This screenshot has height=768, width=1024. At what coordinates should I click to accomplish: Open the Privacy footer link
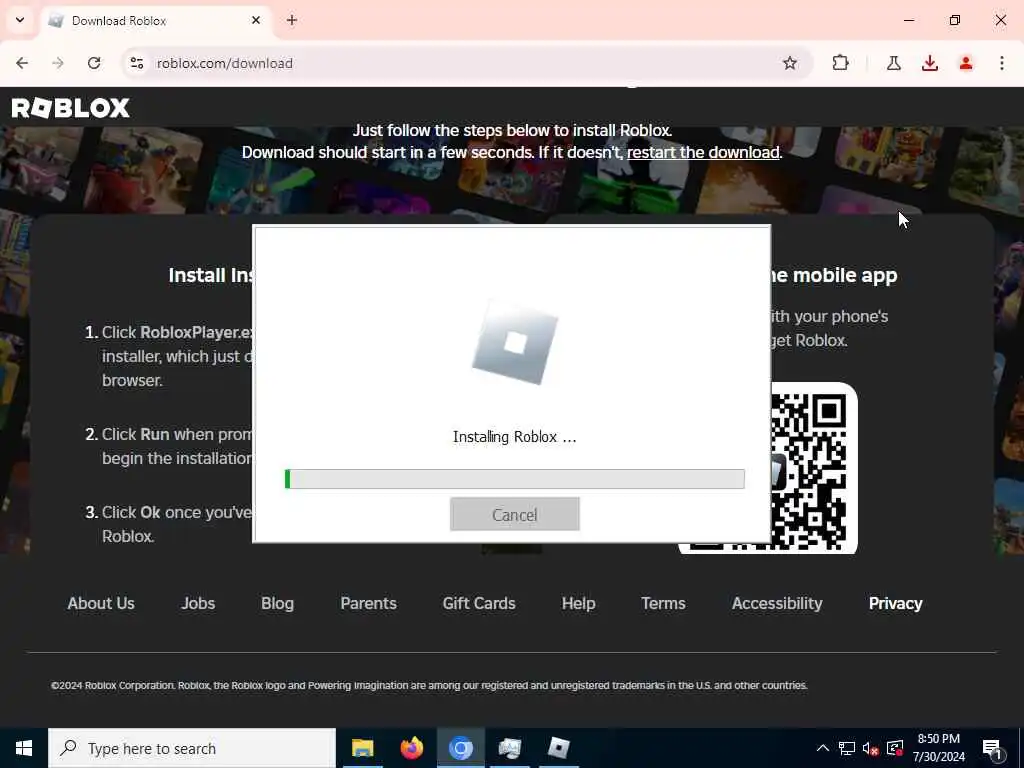895,603
